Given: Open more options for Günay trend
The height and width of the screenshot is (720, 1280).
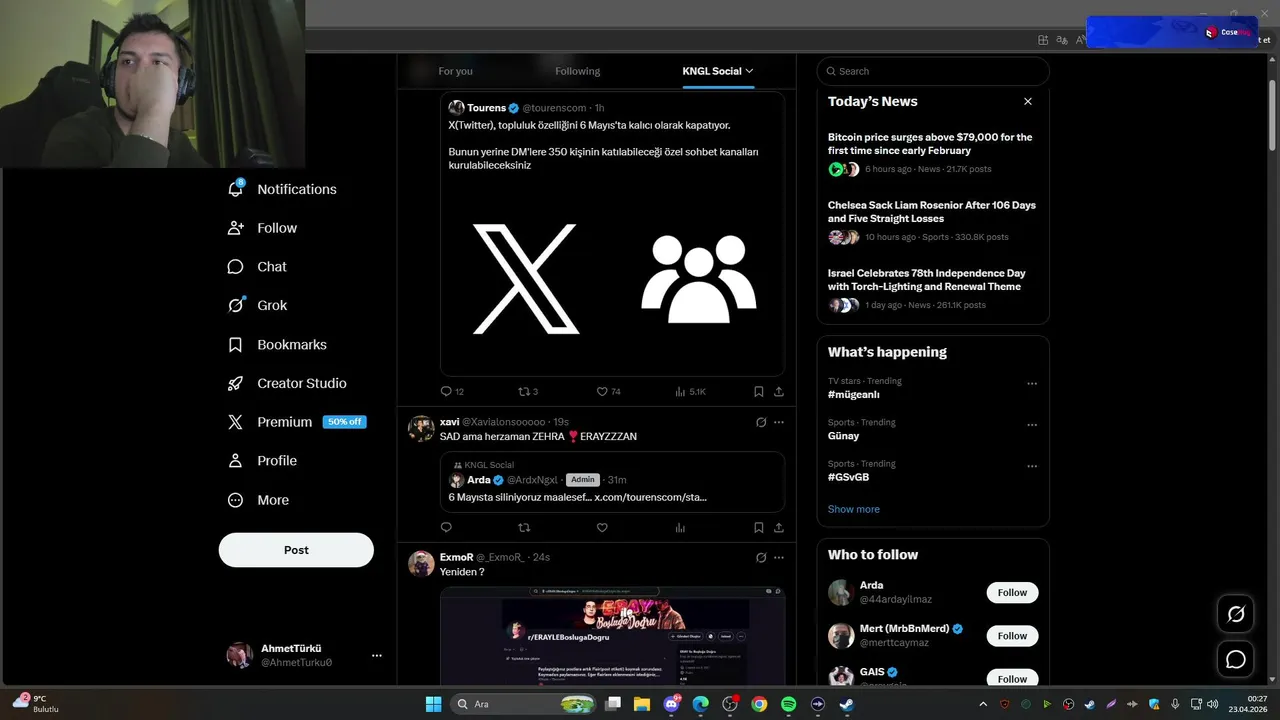Looking at the screenshot, I should (1032, 425).
